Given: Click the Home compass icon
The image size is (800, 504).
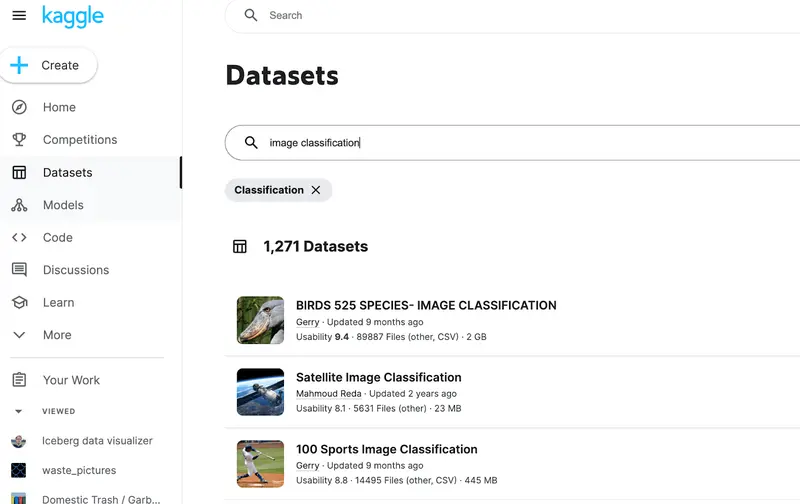Looking at the screenshot, I should pos(19,107).
